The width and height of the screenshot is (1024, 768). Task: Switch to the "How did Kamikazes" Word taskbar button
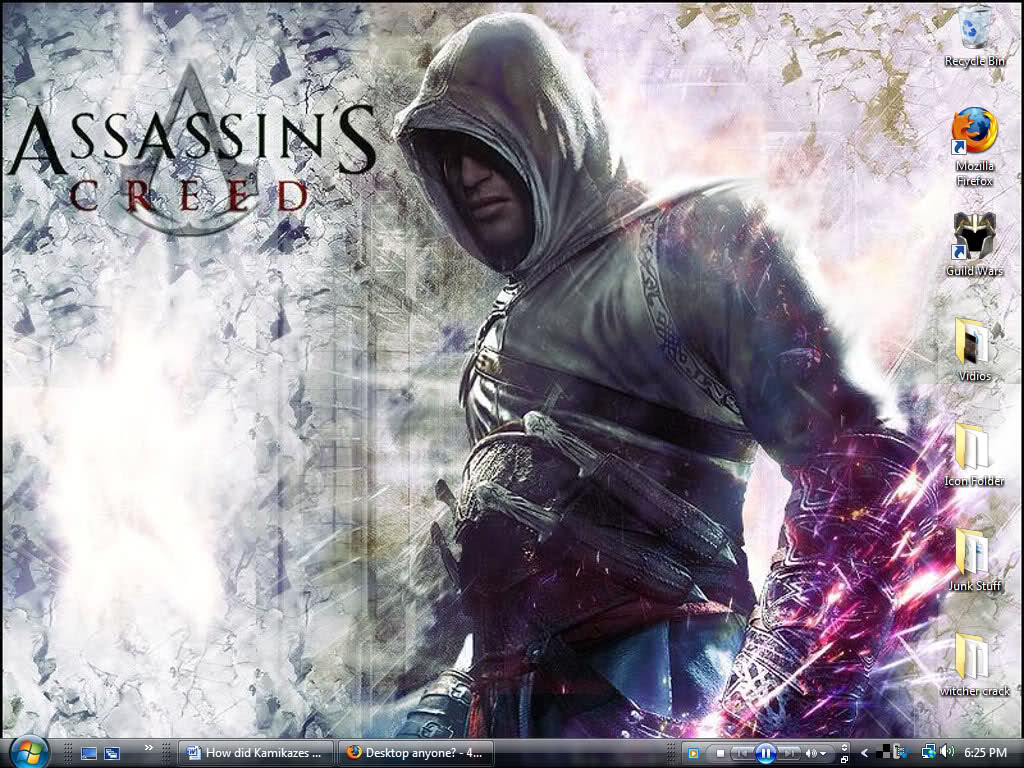[255, 753]
